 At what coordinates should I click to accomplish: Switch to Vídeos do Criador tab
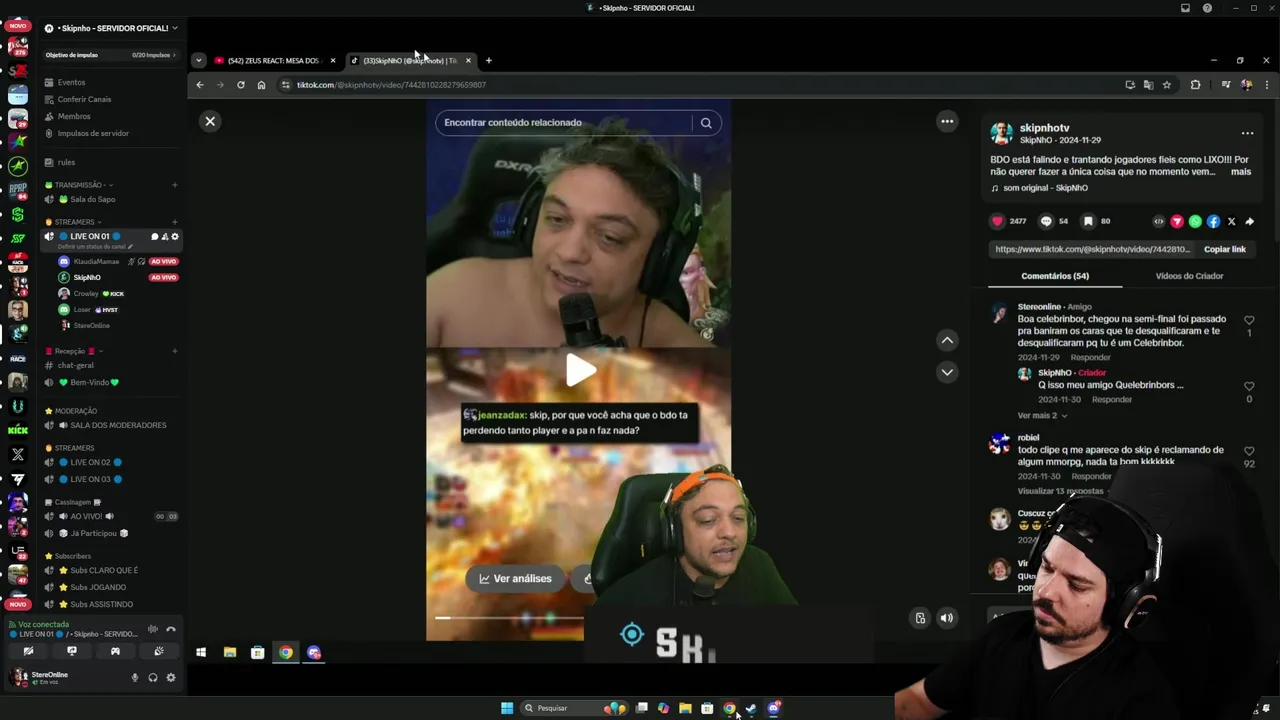tap(1189, 276)
